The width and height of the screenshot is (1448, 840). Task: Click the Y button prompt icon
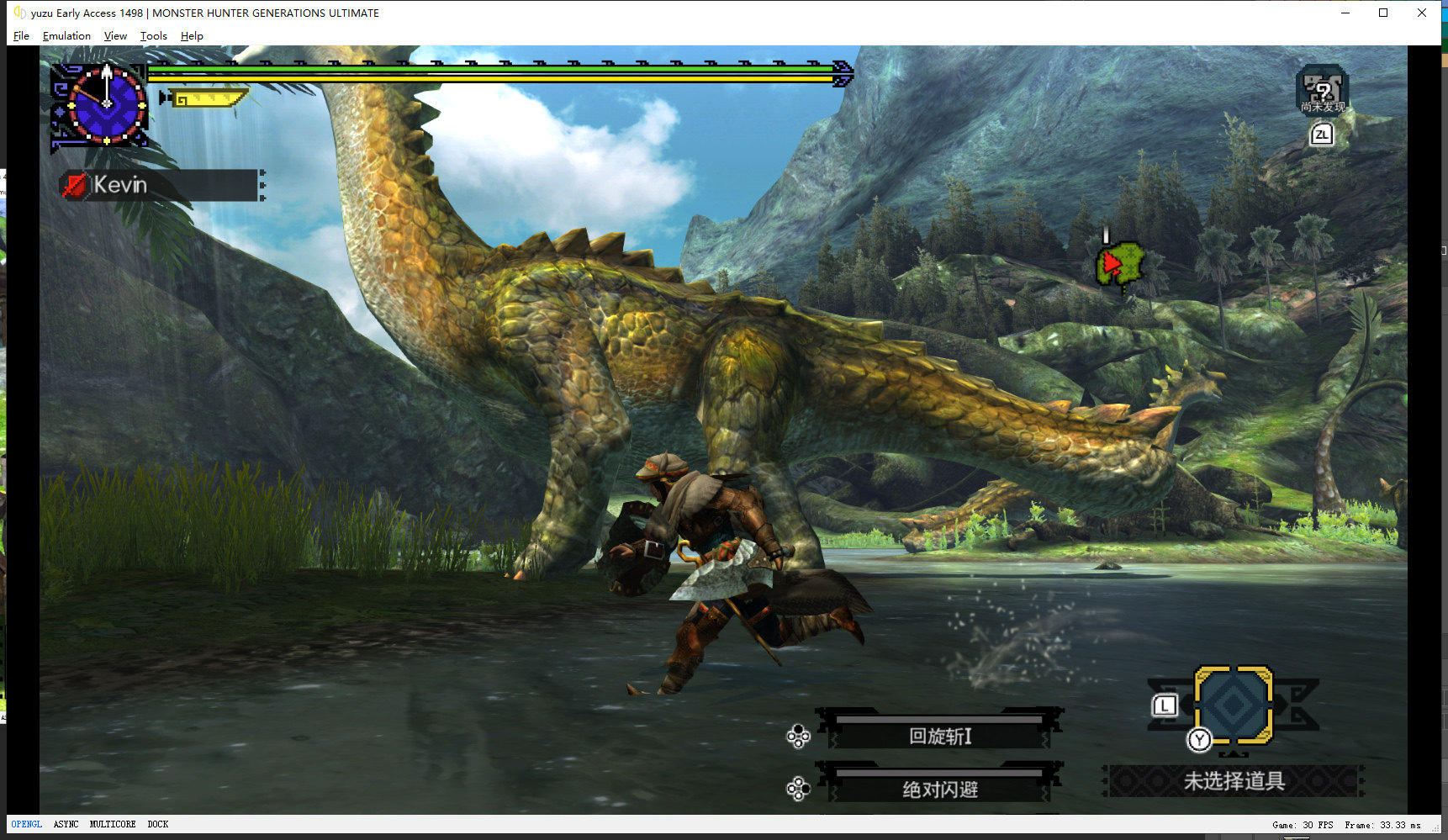1199,740
